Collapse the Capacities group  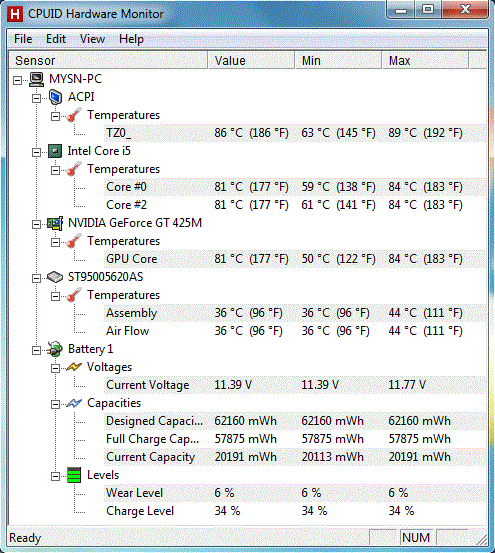pos(55,405)
